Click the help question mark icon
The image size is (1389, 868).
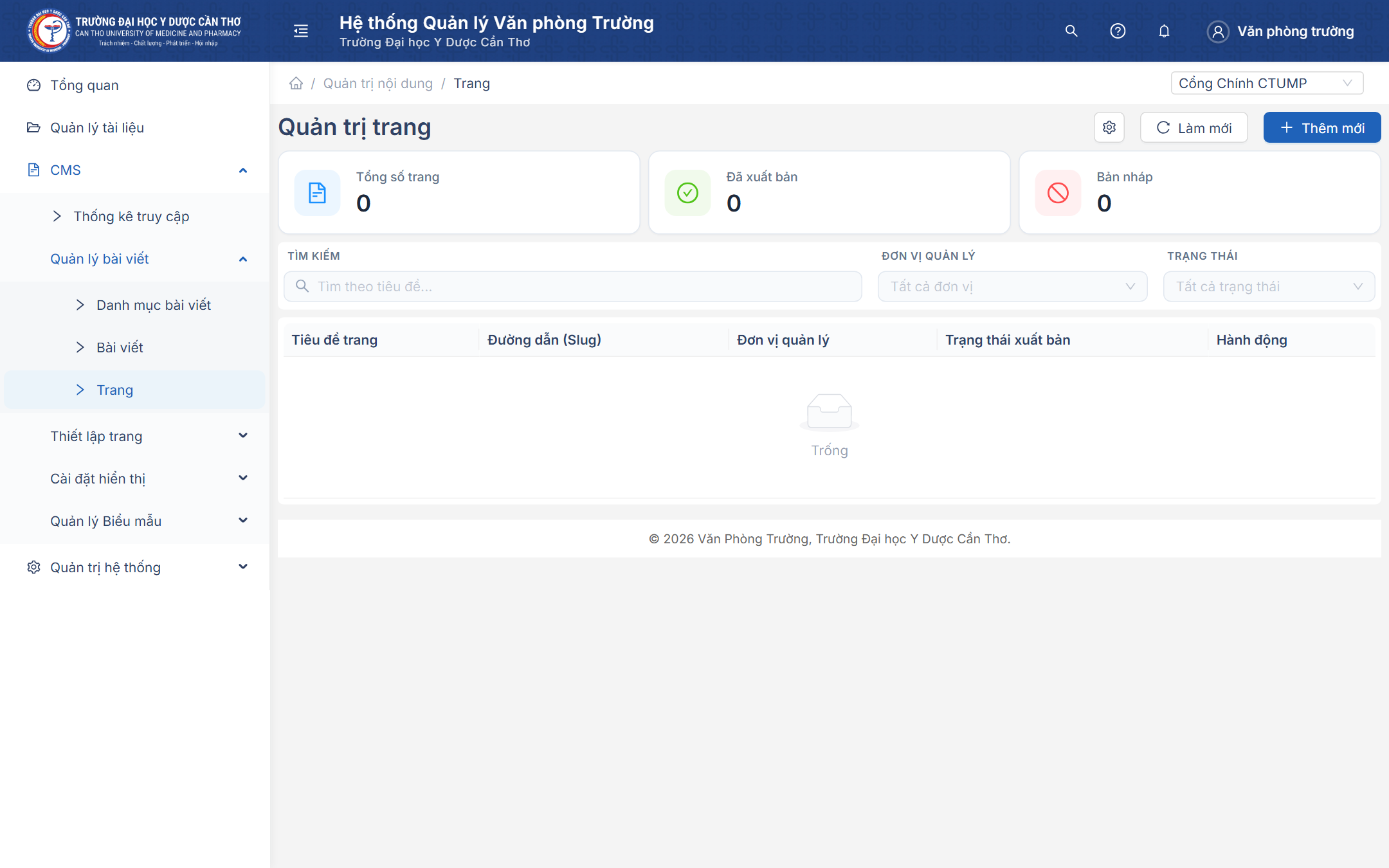pos(1118,31)
